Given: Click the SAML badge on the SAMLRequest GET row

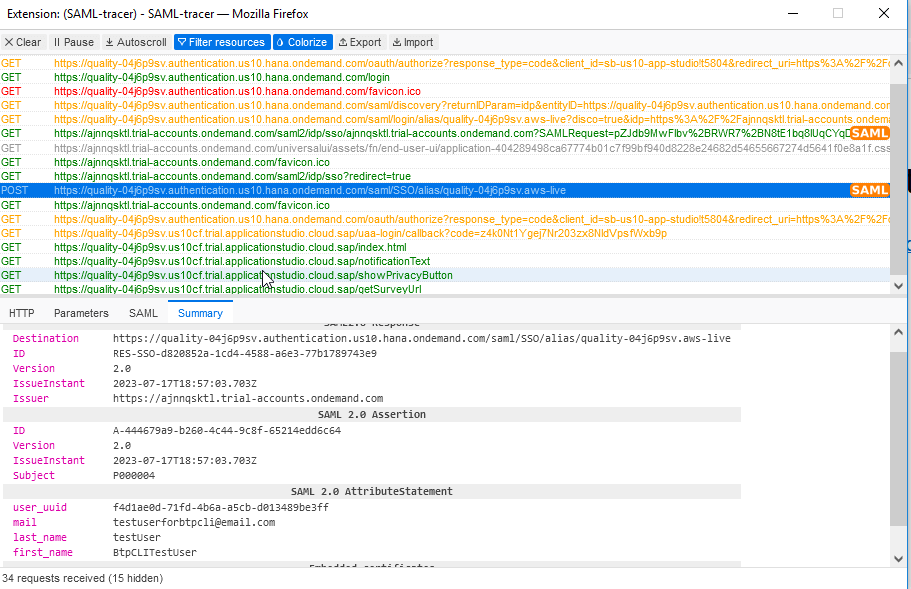Looking at the screenshot, I should (x=869, y=133).
